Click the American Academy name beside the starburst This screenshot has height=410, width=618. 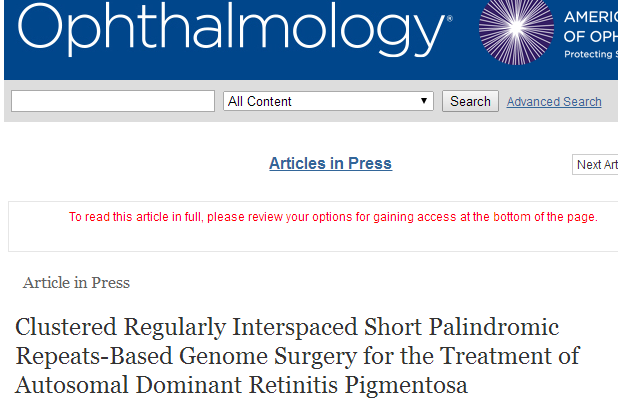[x=591, y=26]
